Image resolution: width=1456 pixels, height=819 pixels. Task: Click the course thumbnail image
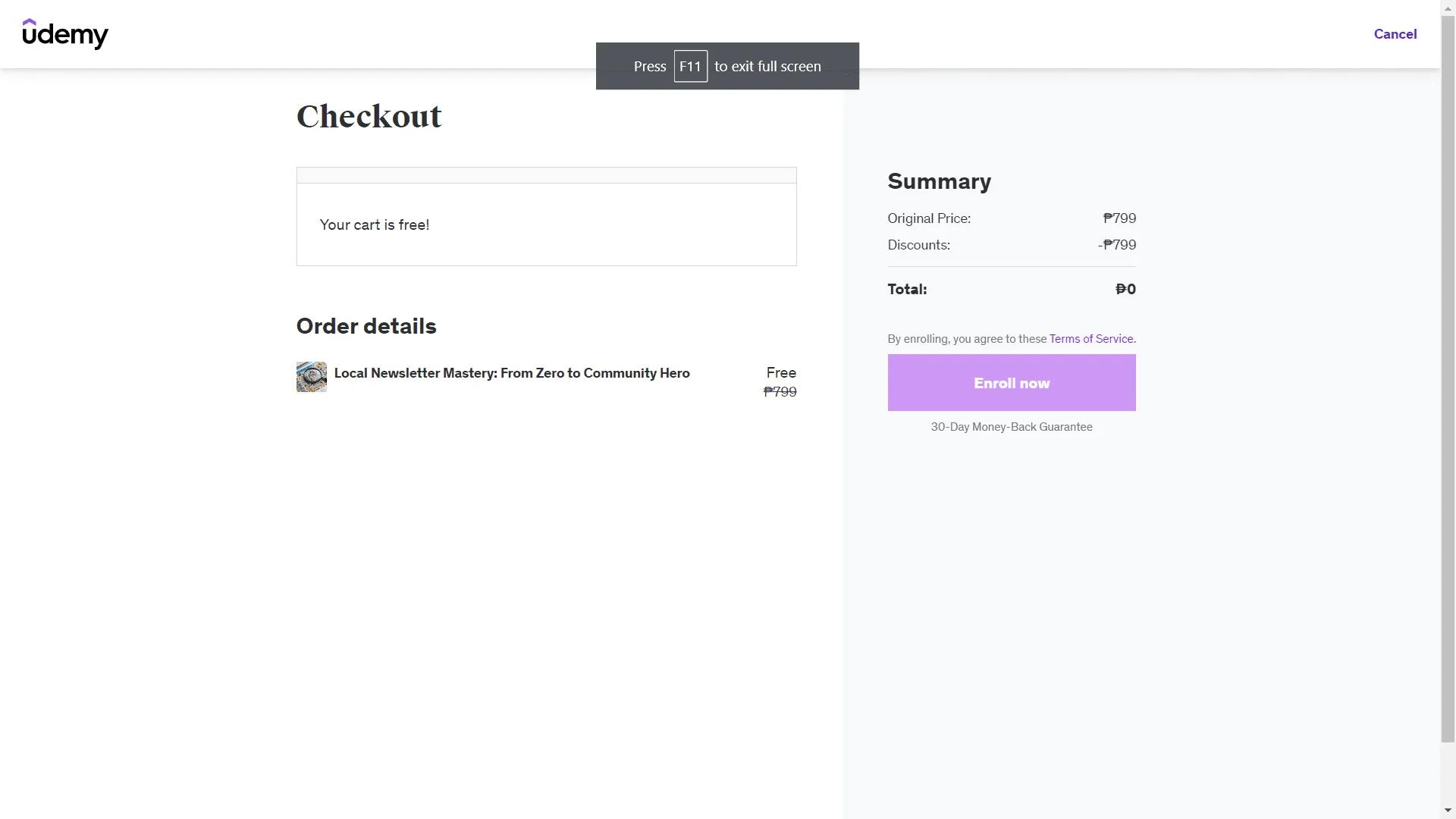[311, 377]
